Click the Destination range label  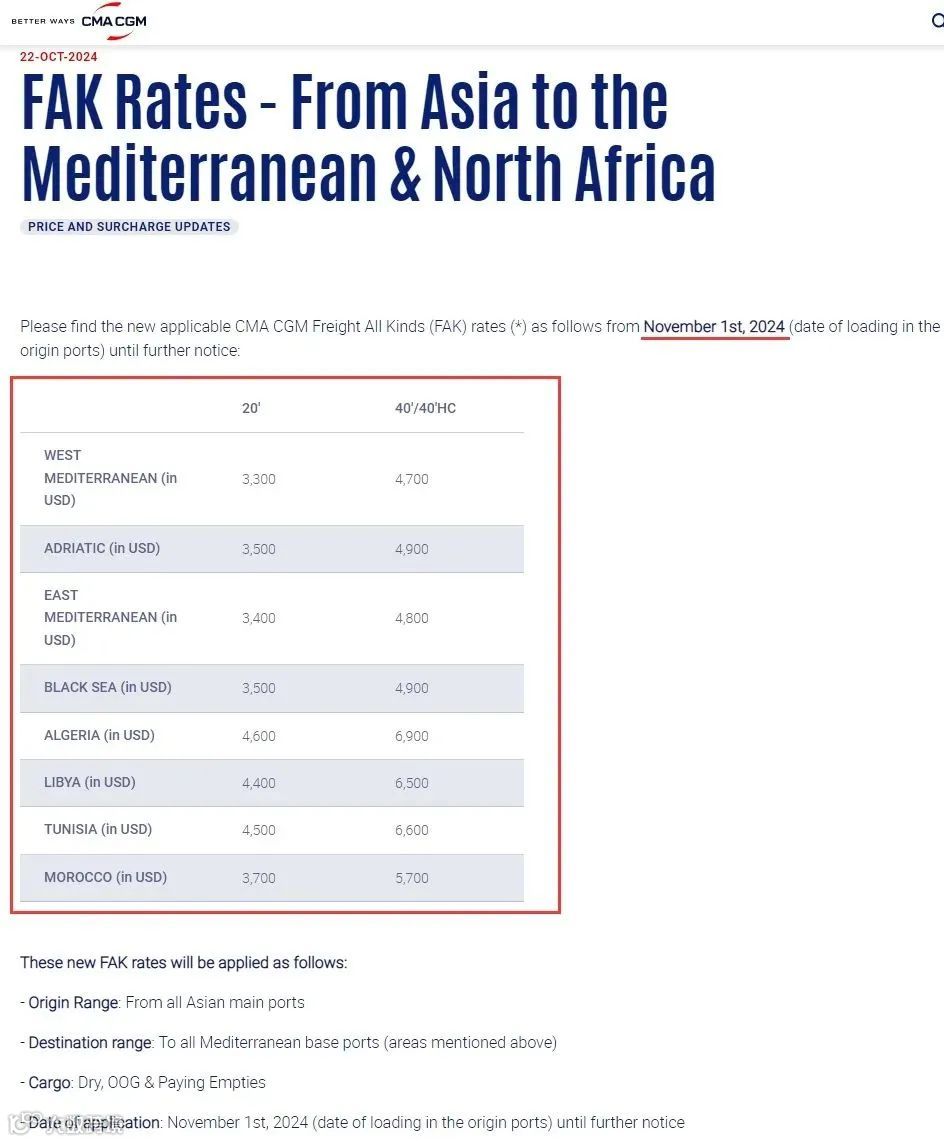pyautogui.click(x=90, y=1042)
